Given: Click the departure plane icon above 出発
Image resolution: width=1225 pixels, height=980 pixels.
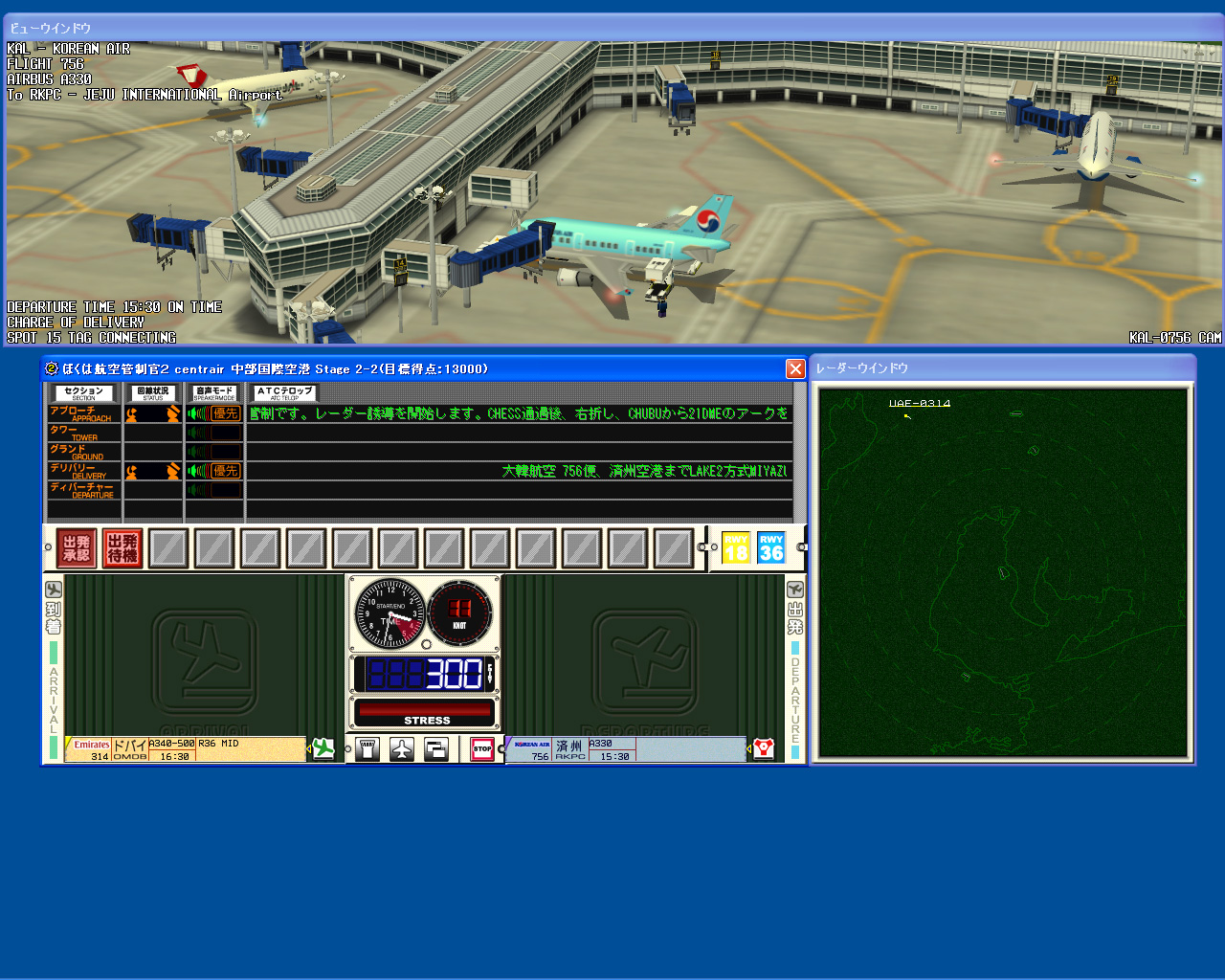Looking at the screenshot, I should [x=794, y=590].
